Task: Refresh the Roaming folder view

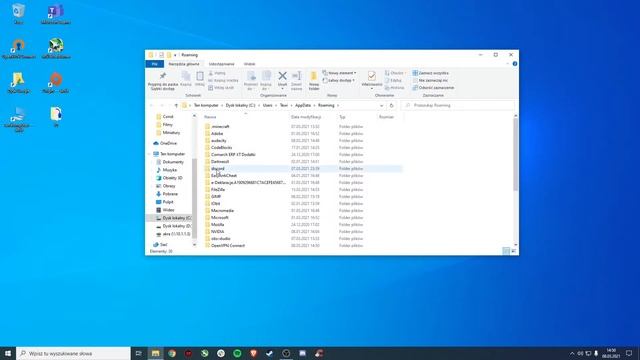Action: pyautogui.click(x=391, y=105)
